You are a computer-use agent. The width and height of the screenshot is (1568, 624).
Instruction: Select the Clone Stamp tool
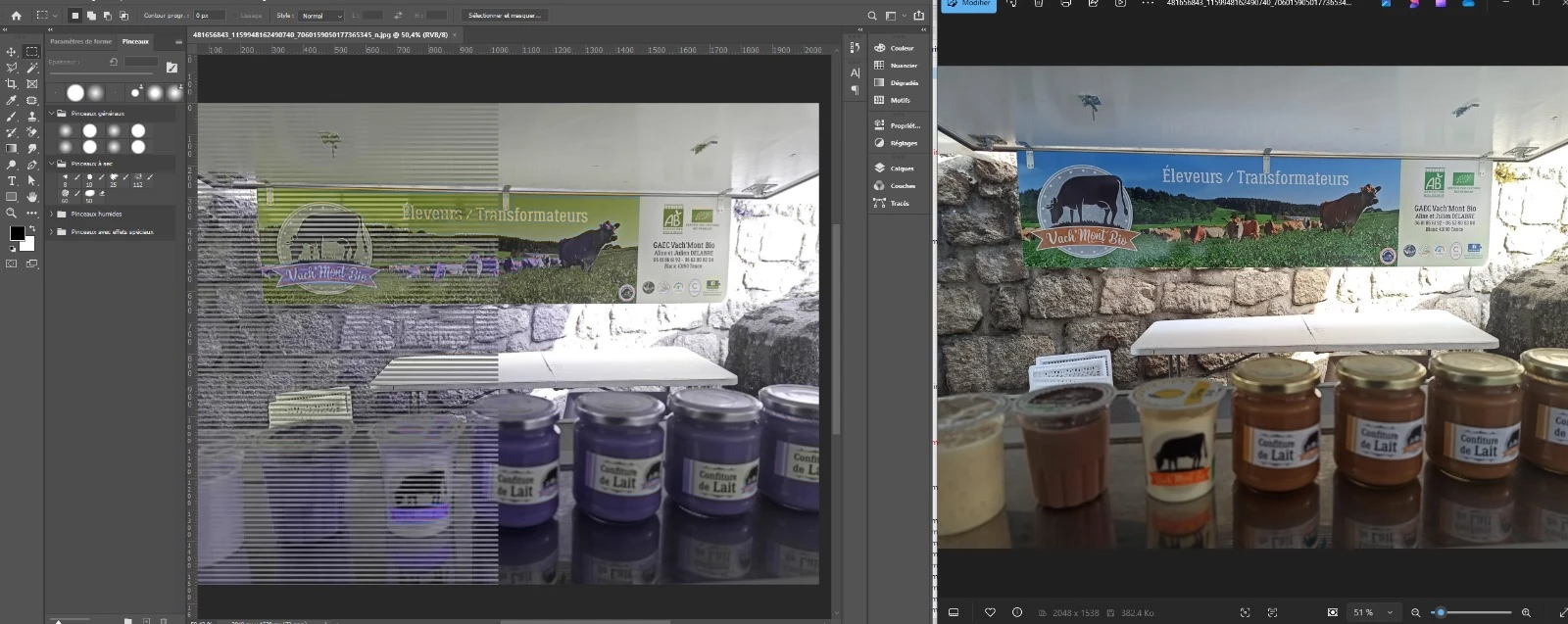(32, 117)
